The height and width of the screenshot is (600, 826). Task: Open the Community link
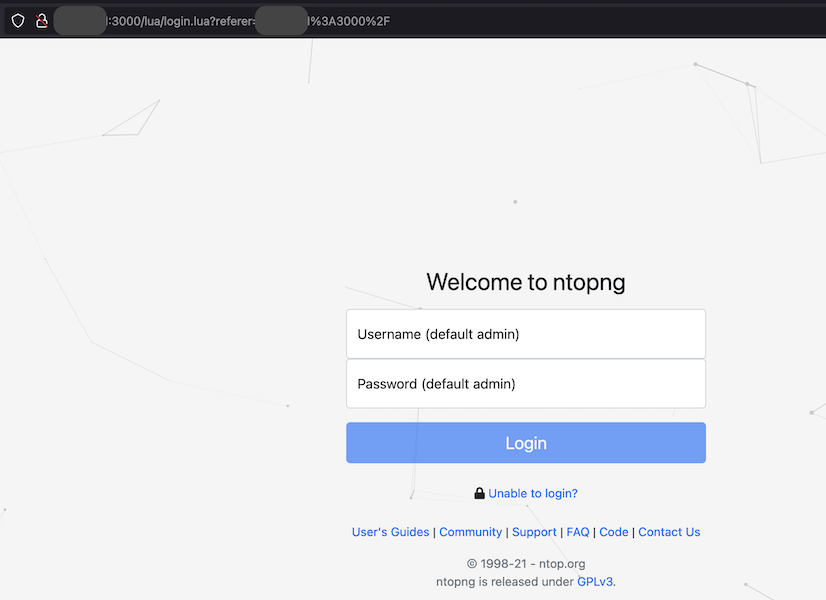pyautogui.click(x=470, y=532)
